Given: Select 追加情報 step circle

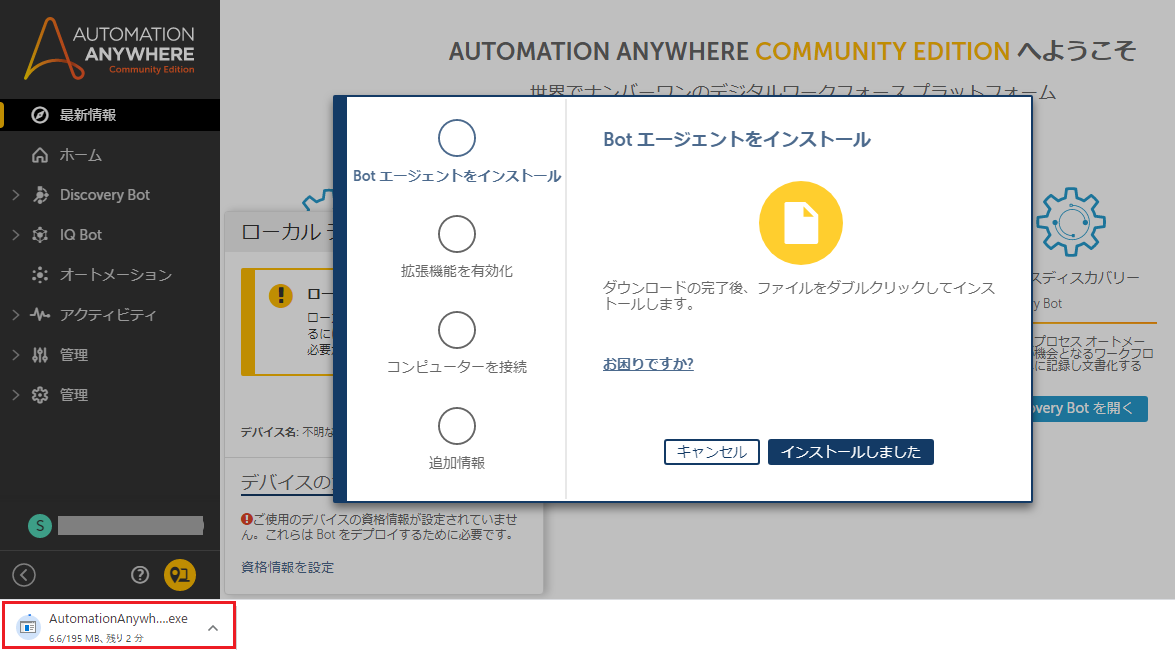Looking at the screenshot, I should pyautogui.click(x=456, y=426).
